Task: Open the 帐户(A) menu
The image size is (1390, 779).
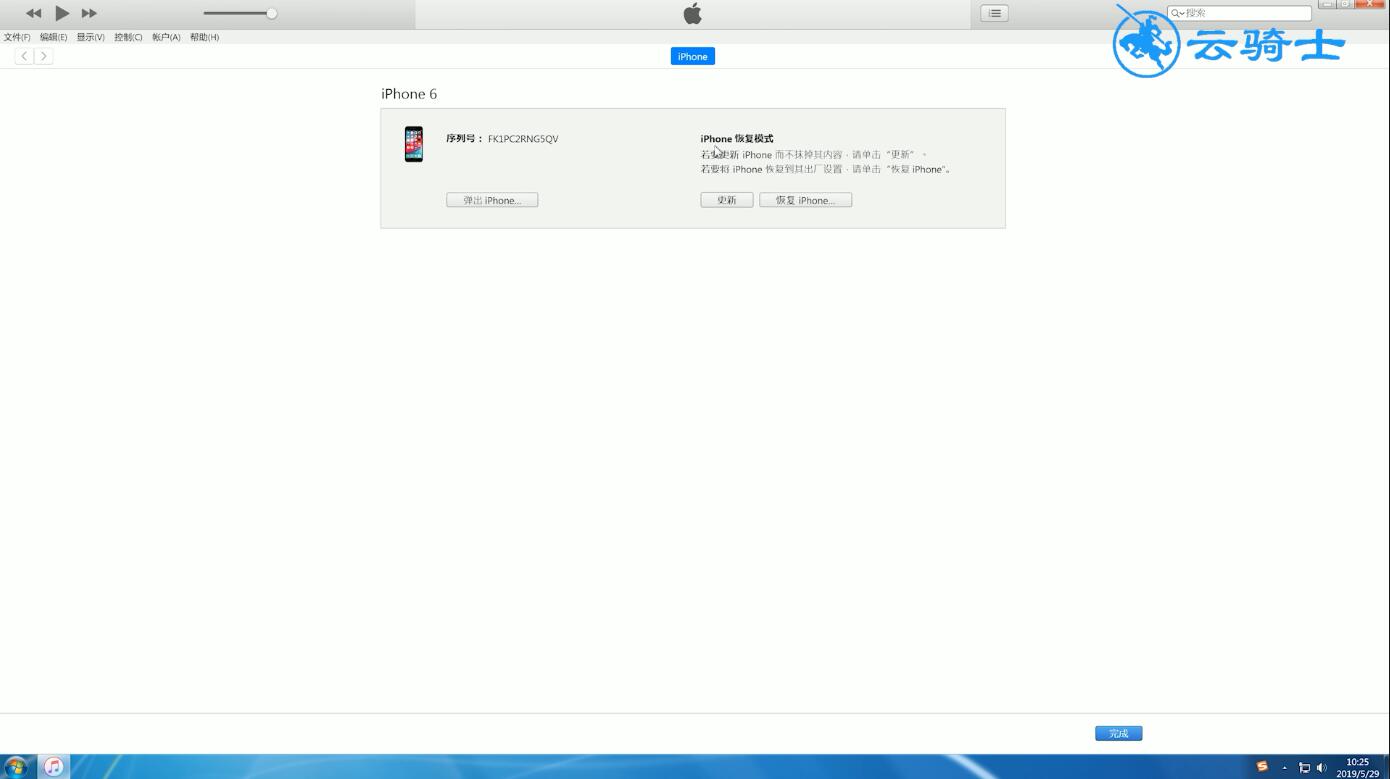Action: [166, 37]
